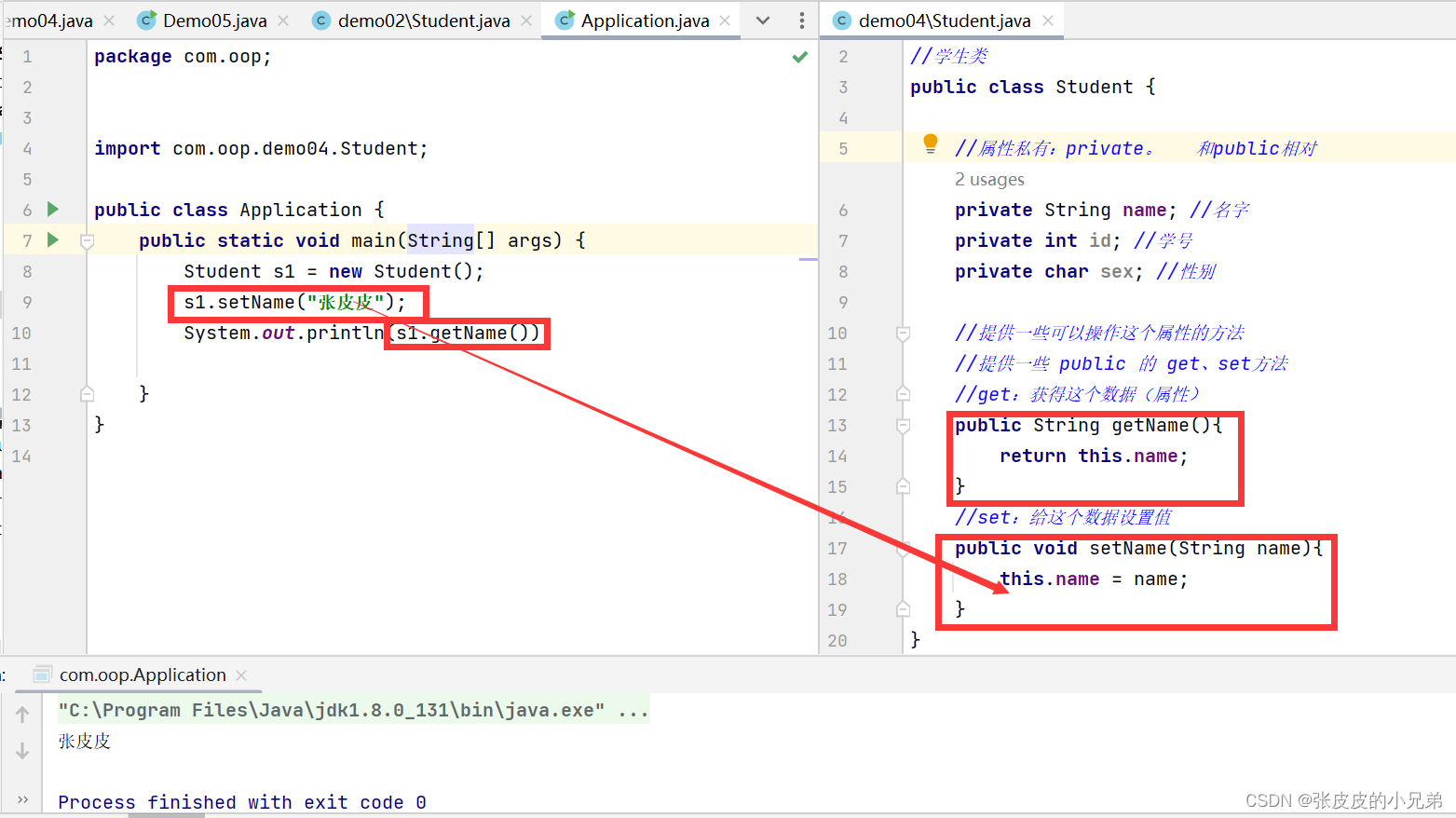Close the Demo05.java tab
1456x818 pixels.
click(x=283, y=20)
